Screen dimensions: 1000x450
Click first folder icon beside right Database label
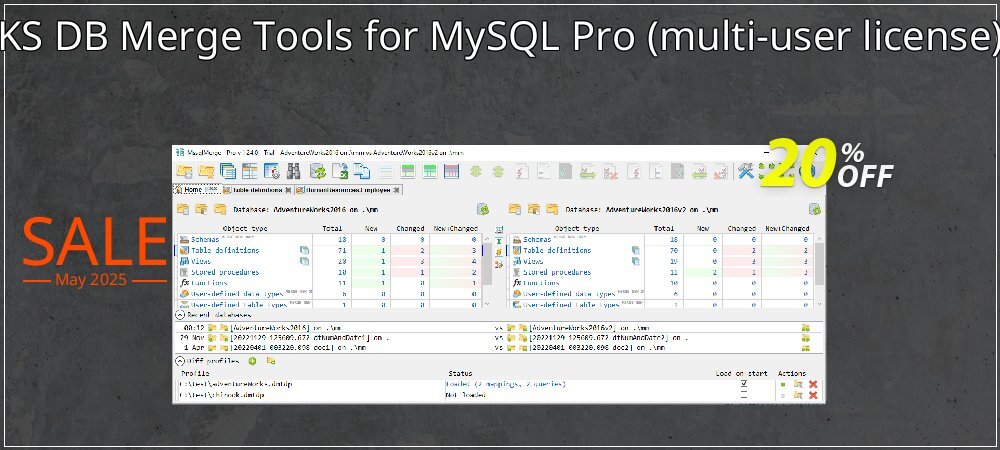click(x=515, y=209)
